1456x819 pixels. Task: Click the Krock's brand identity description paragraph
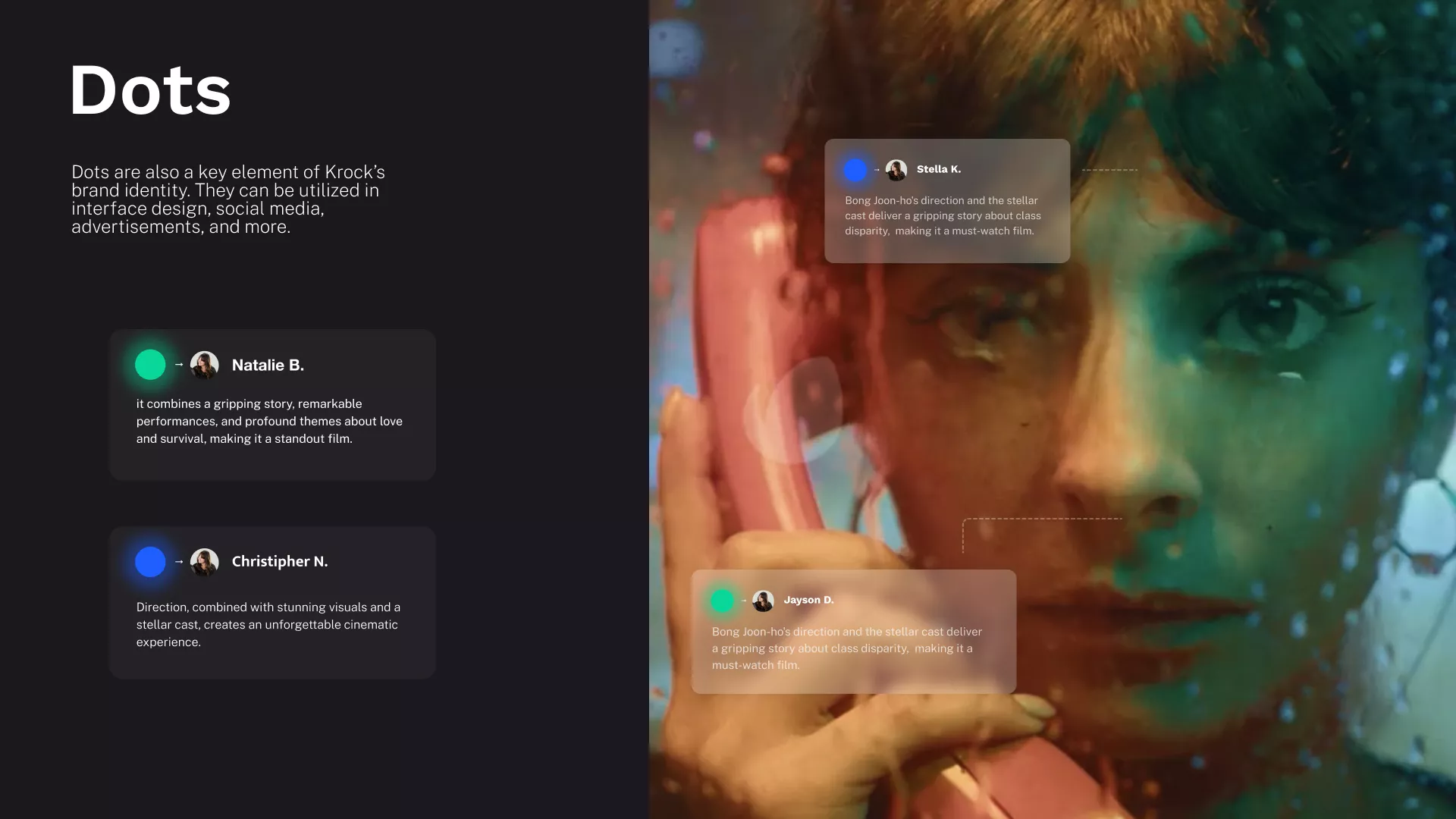point(227,199)
